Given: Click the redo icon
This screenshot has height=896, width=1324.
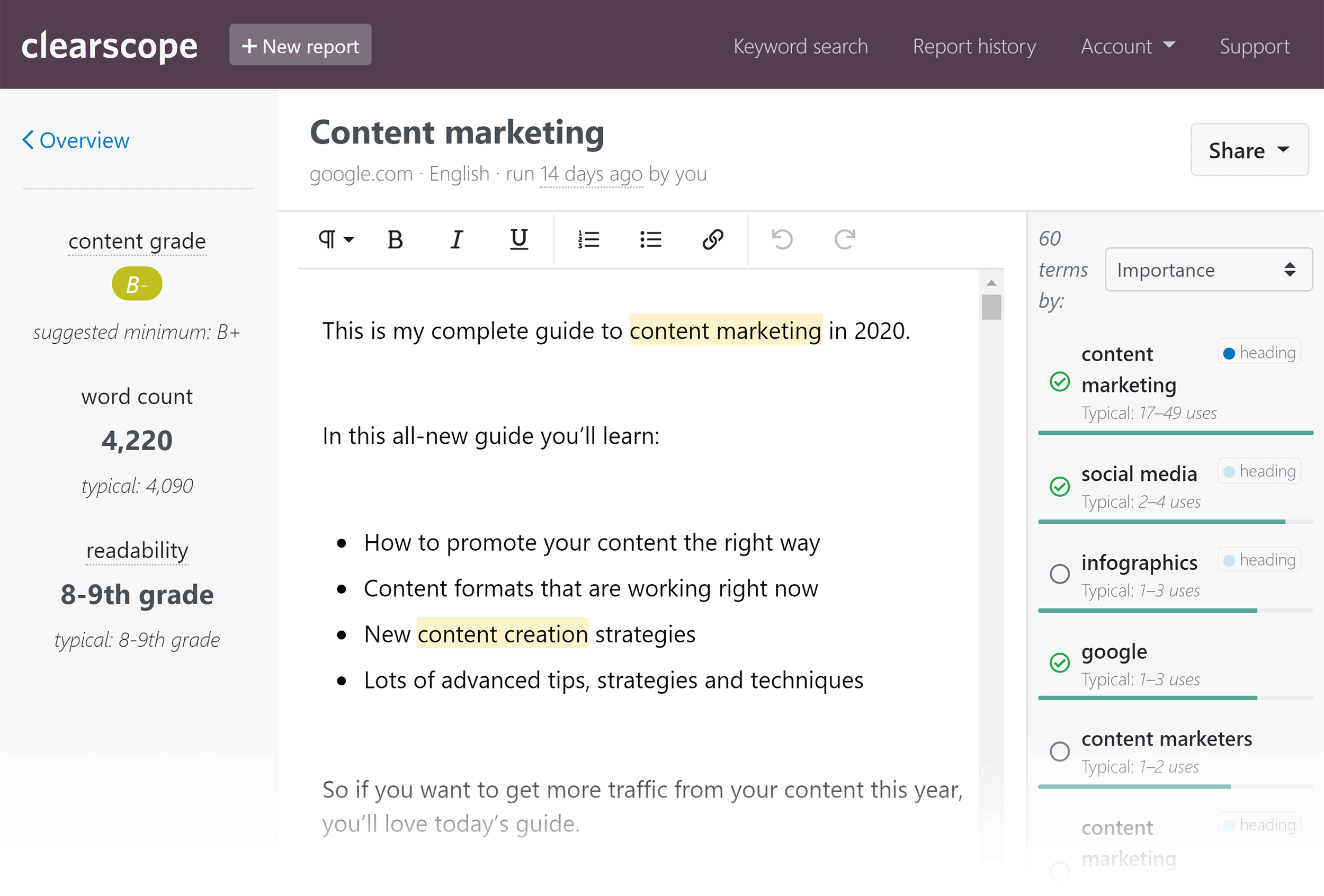Looking at the screenshot, I should point(845,240).
